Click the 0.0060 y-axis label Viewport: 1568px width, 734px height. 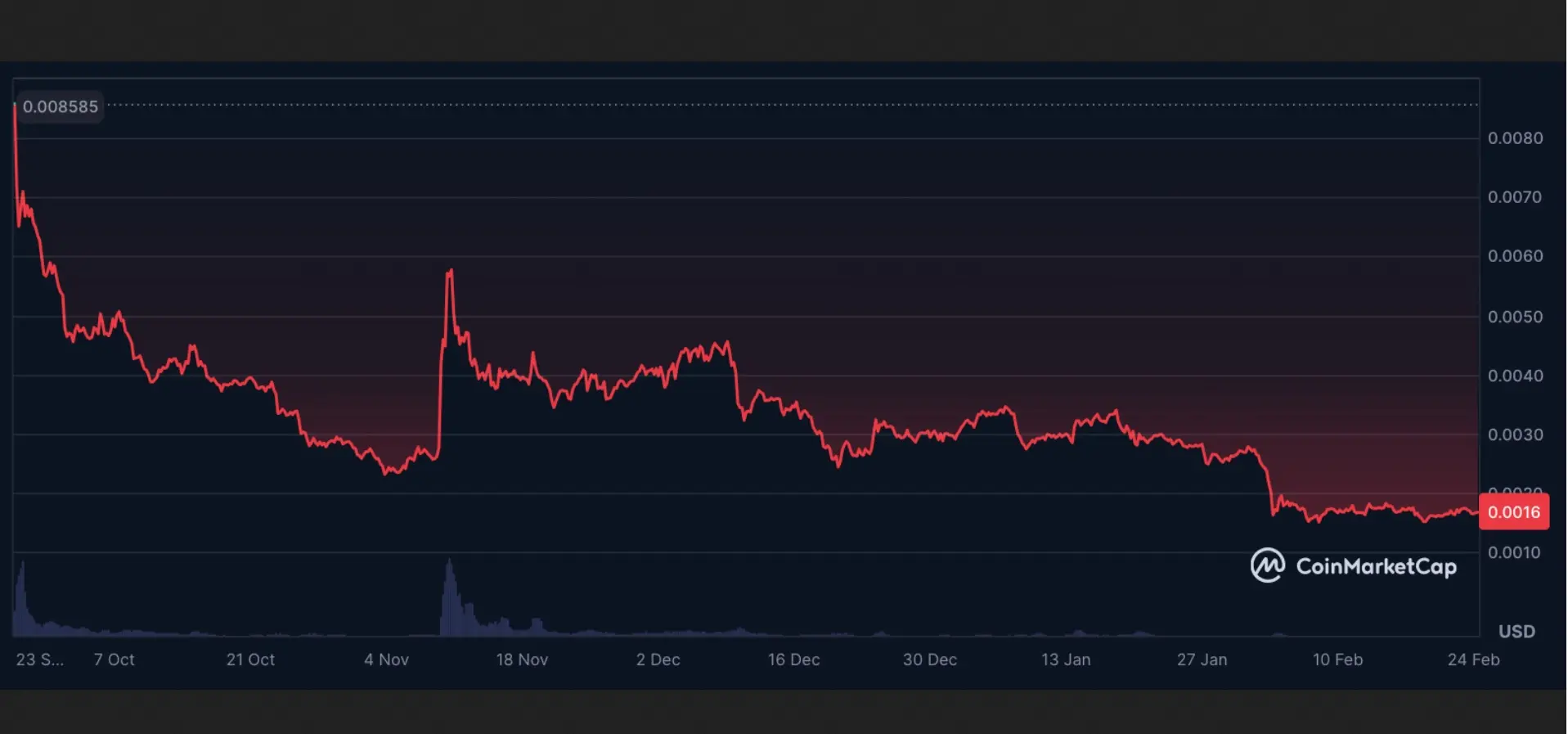(x=1515, y=256)
